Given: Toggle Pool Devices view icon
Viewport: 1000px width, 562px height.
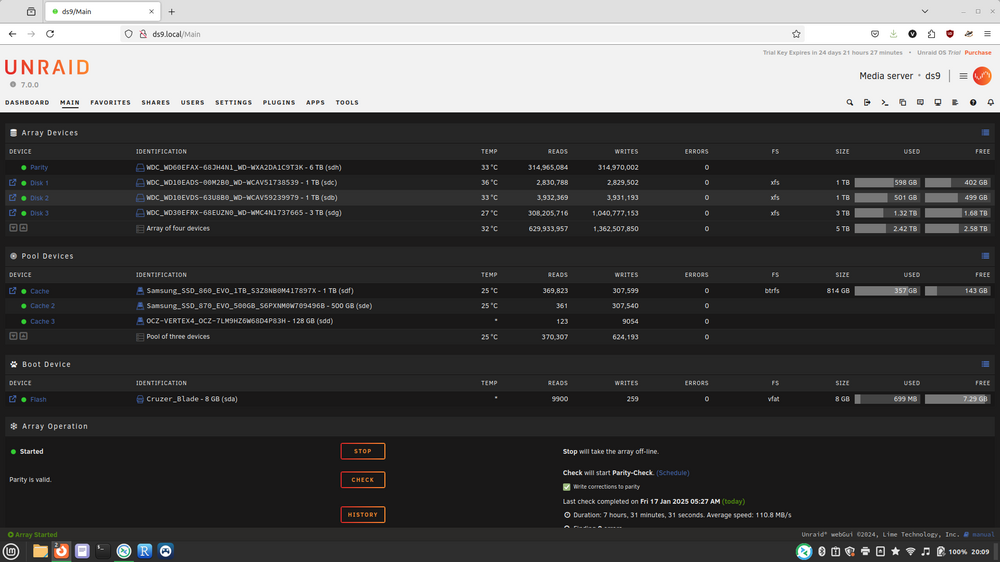Looking at the screenshot, I should [985, 256].
